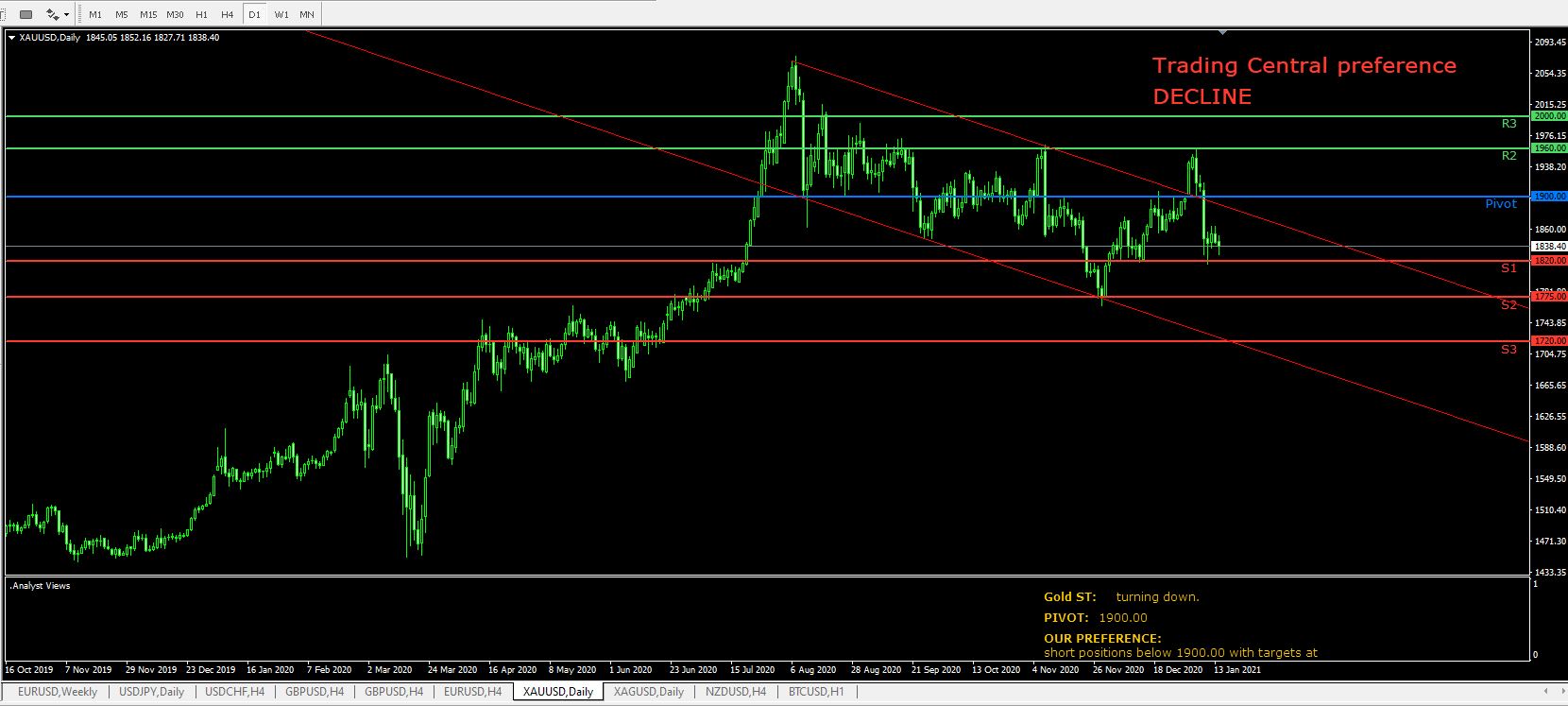Click the red DECLINE text
This screenshot has height=706, width=1568.
(x=1202, y=97)
